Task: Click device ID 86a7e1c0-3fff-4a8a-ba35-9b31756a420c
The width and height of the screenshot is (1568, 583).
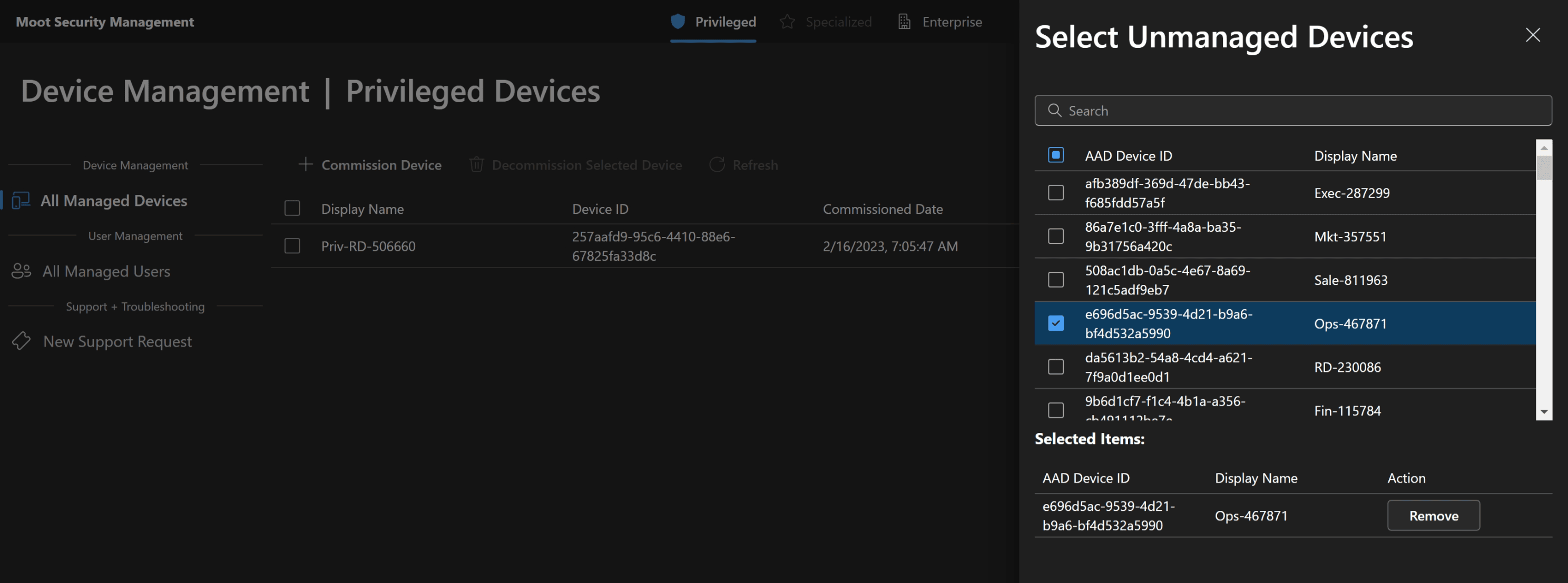Action: point(1163,236)
